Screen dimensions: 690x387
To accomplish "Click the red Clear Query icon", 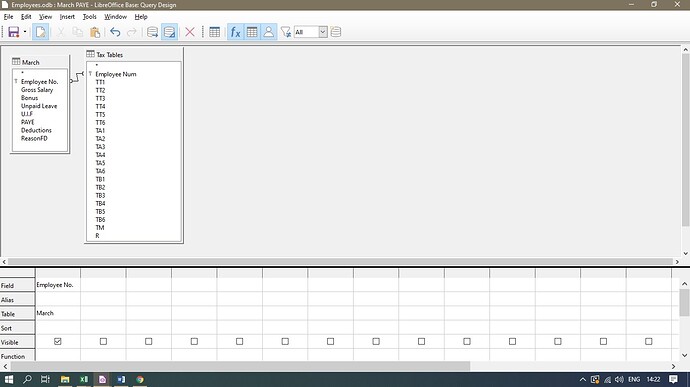I will [190, 32].
